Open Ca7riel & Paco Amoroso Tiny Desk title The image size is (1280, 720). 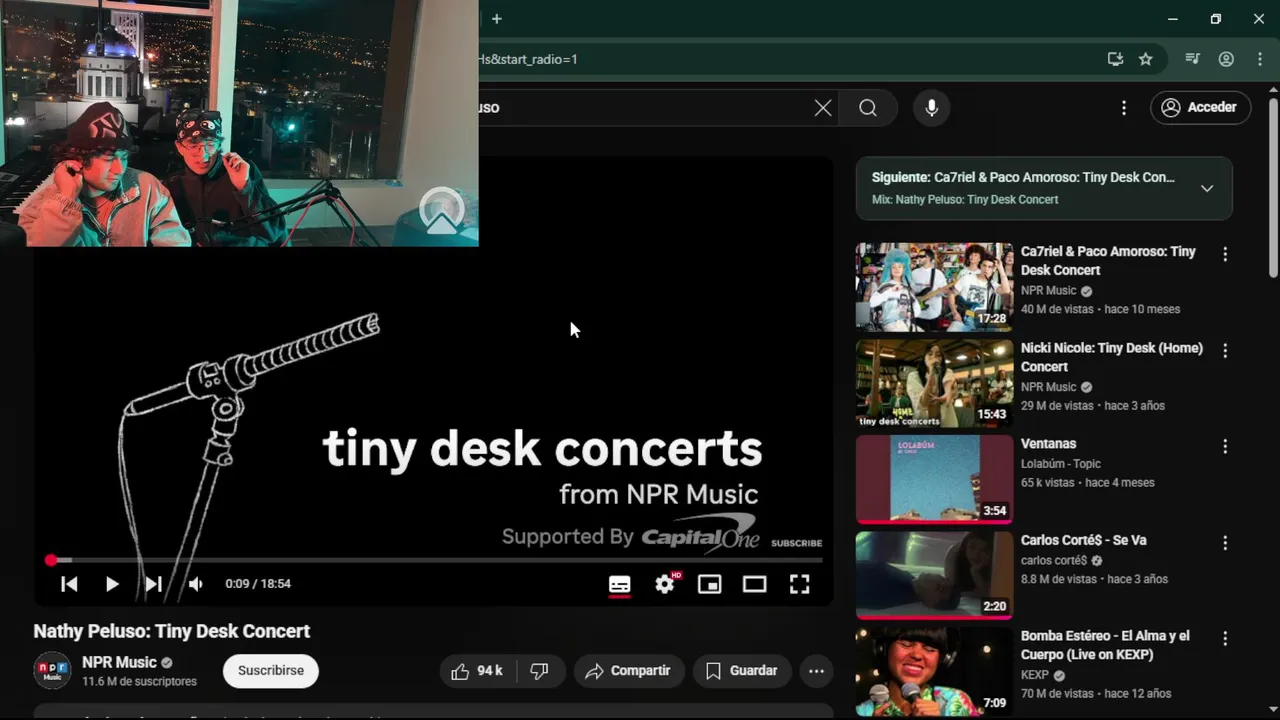point(1108,261)
